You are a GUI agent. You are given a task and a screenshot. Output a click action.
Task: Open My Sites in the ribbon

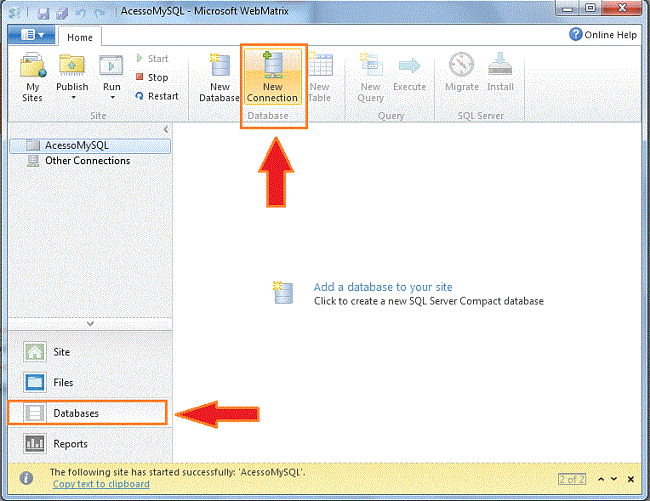(32, 77)
